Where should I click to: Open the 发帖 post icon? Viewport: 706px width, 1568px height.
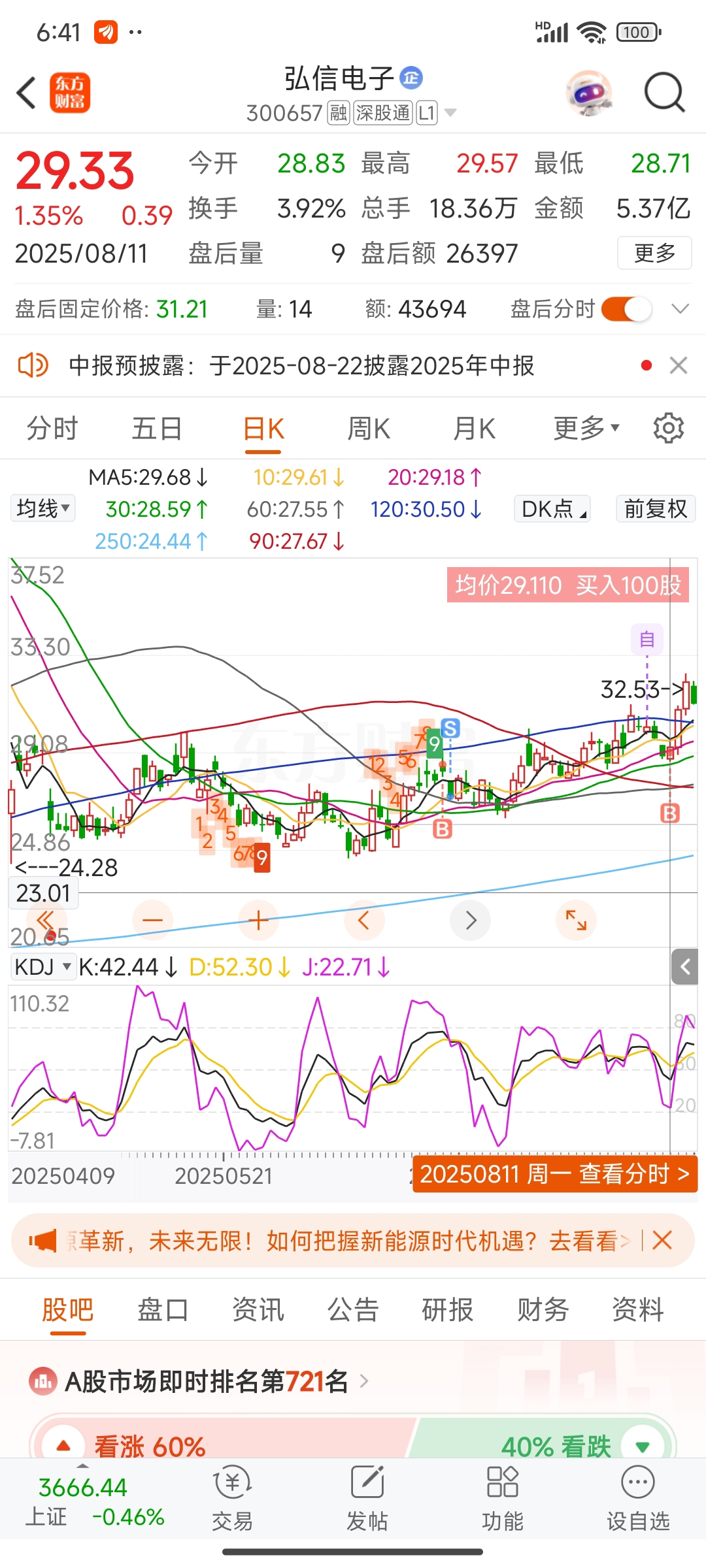click(x=367, y=1499)
